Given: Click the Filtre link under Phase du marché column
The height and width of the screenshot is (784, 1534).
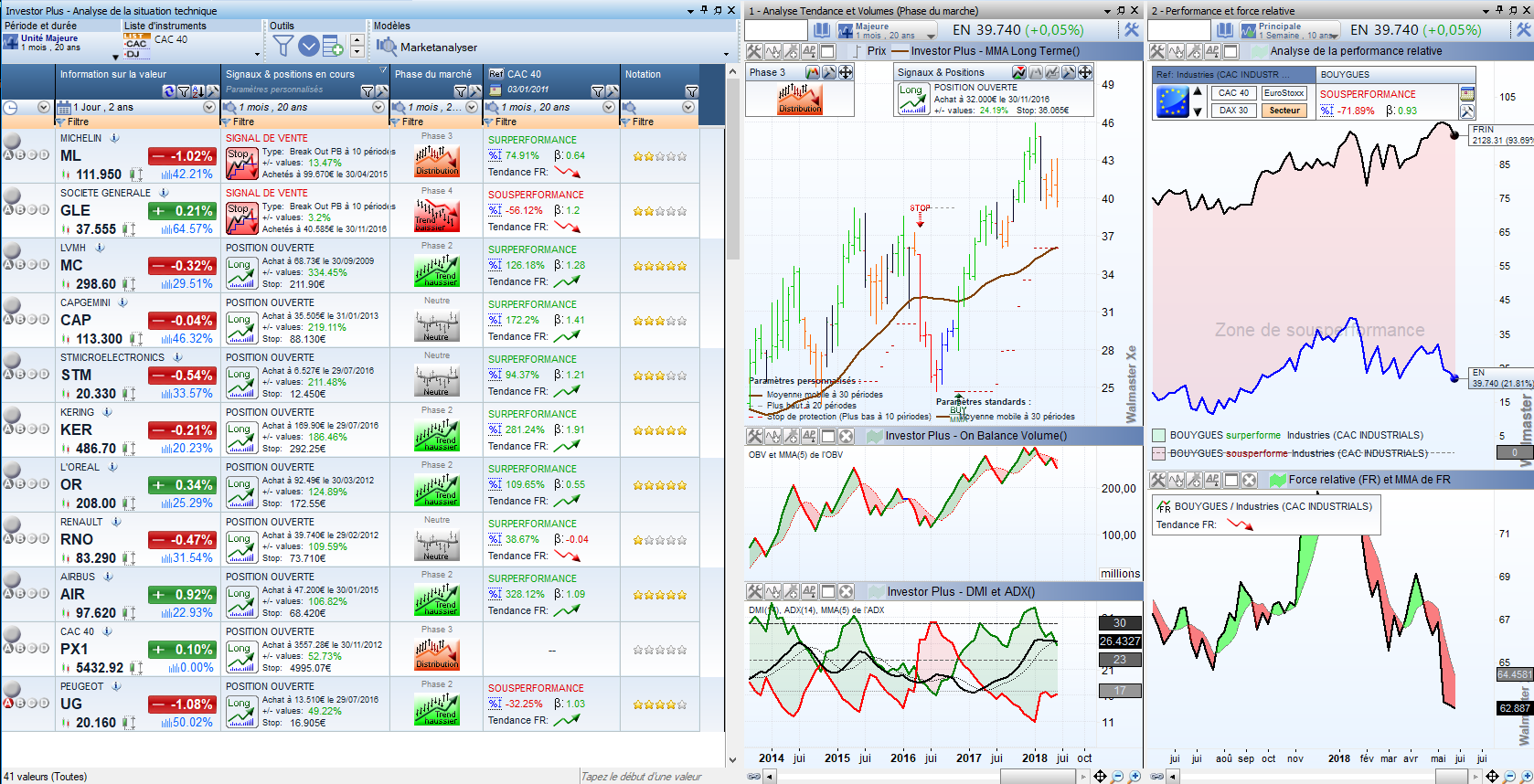Looking at the screenshot, I should pyautogui.click(x=413, y=122).
